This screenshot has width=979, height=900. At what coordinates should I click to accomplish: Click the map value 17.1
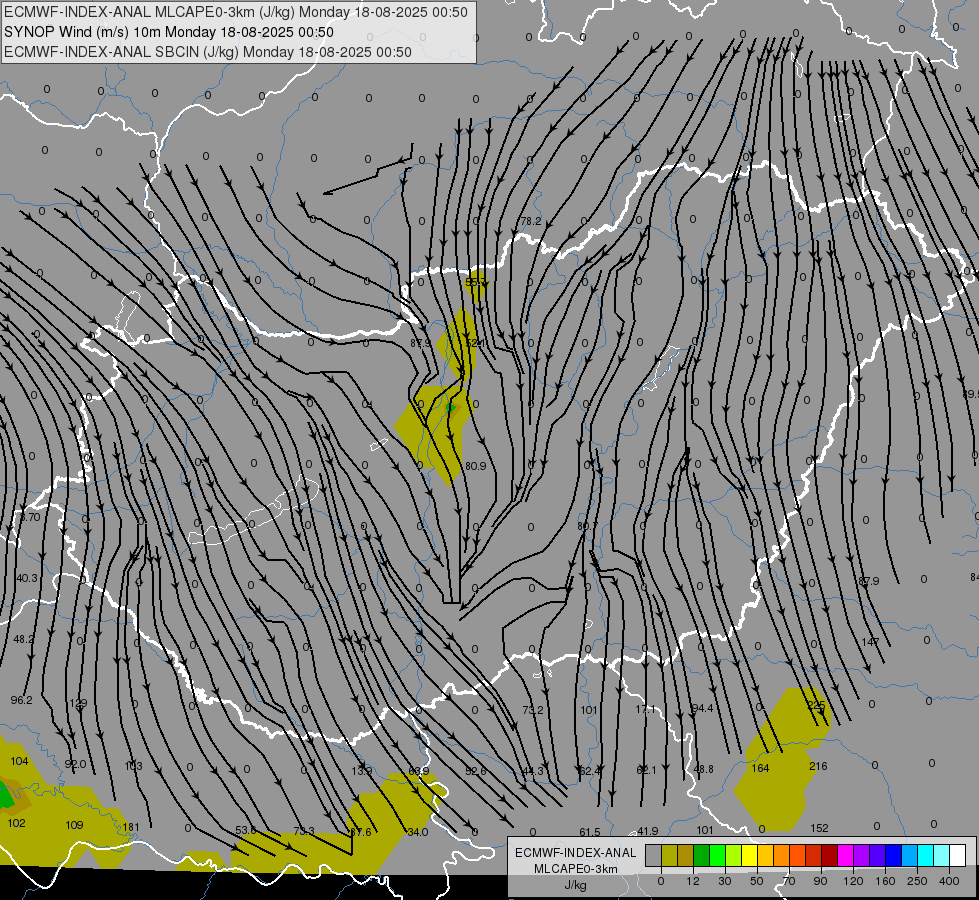point(646,709)
